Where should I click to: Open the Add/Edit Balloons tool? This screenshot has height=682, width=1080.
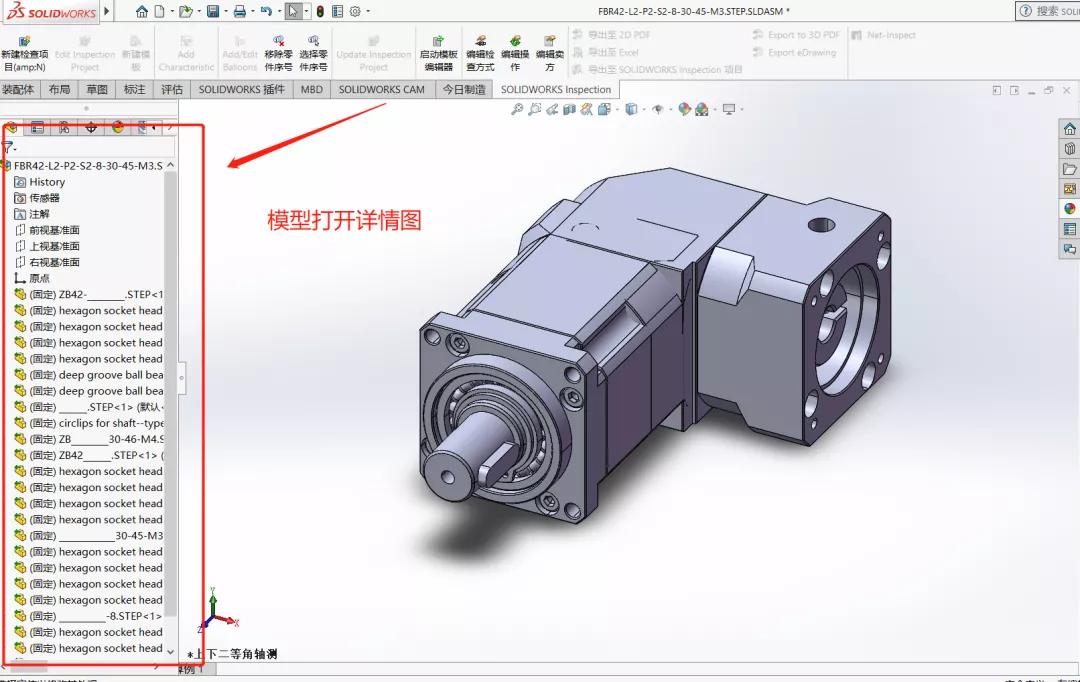240,52
